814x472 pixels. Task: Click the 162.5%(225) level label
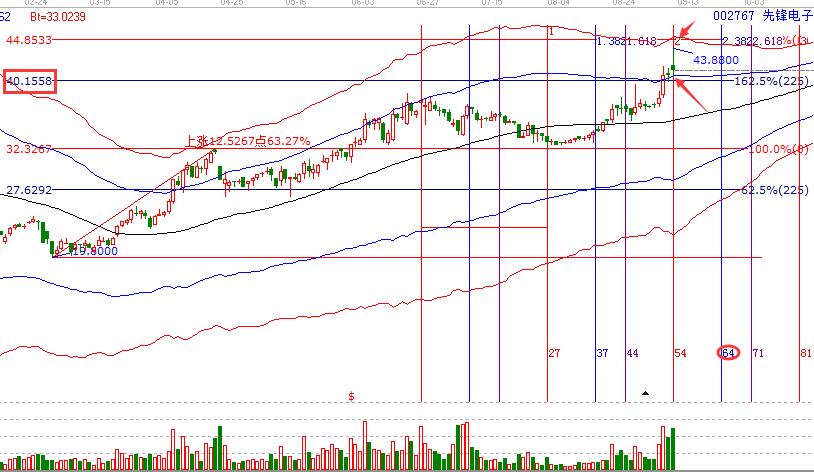(771, 80)
